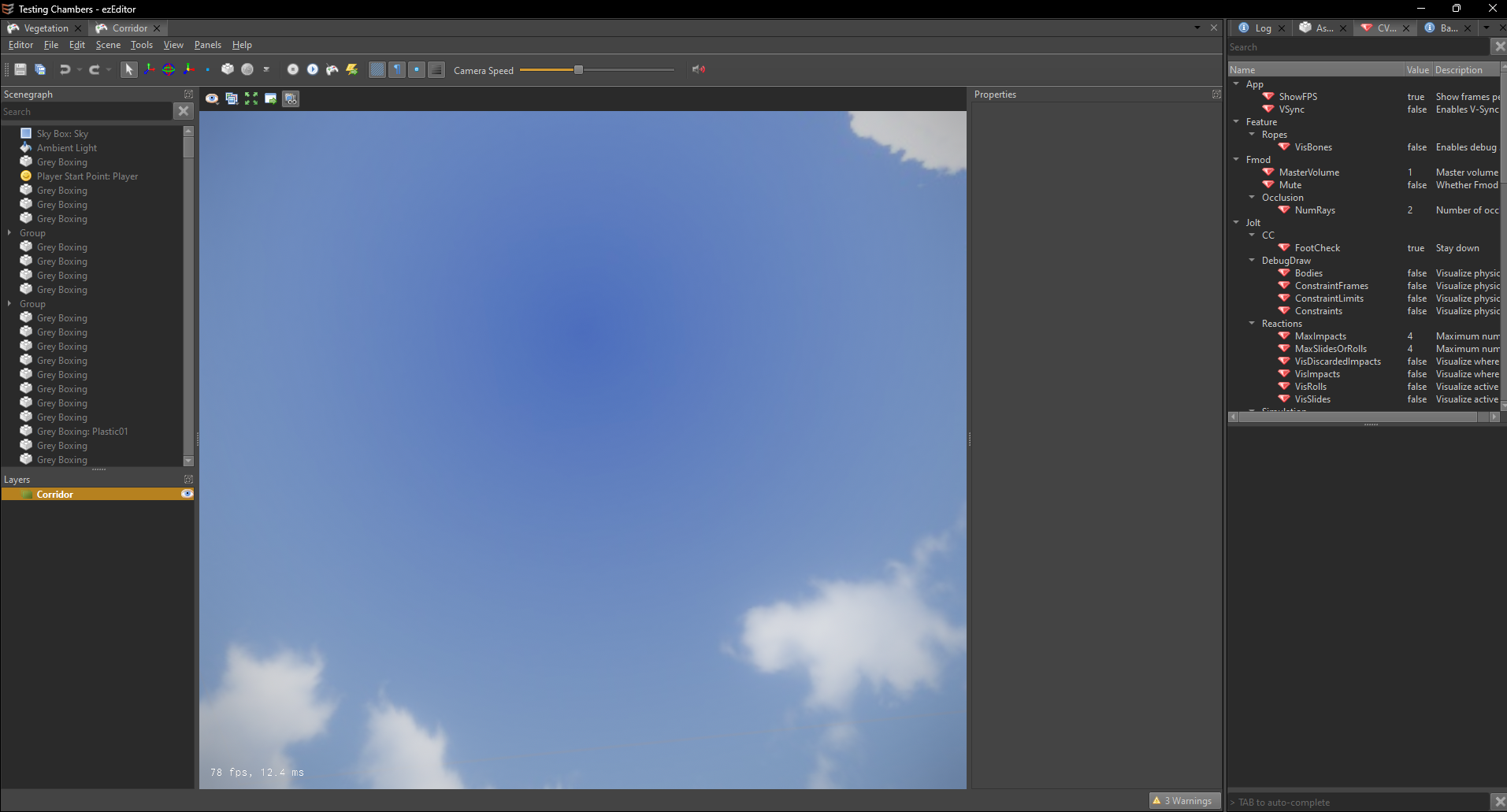1507x812 pixels.
Task: Expand the first Group node in Scenegraph
Action: click(x=9, y=232)
